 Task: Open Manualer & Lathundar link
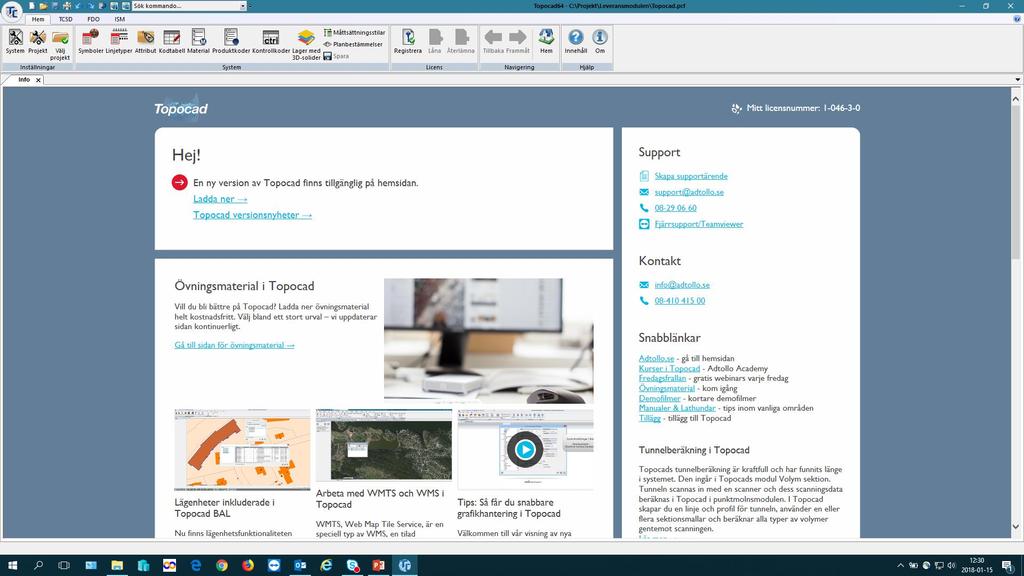[677, 408]
